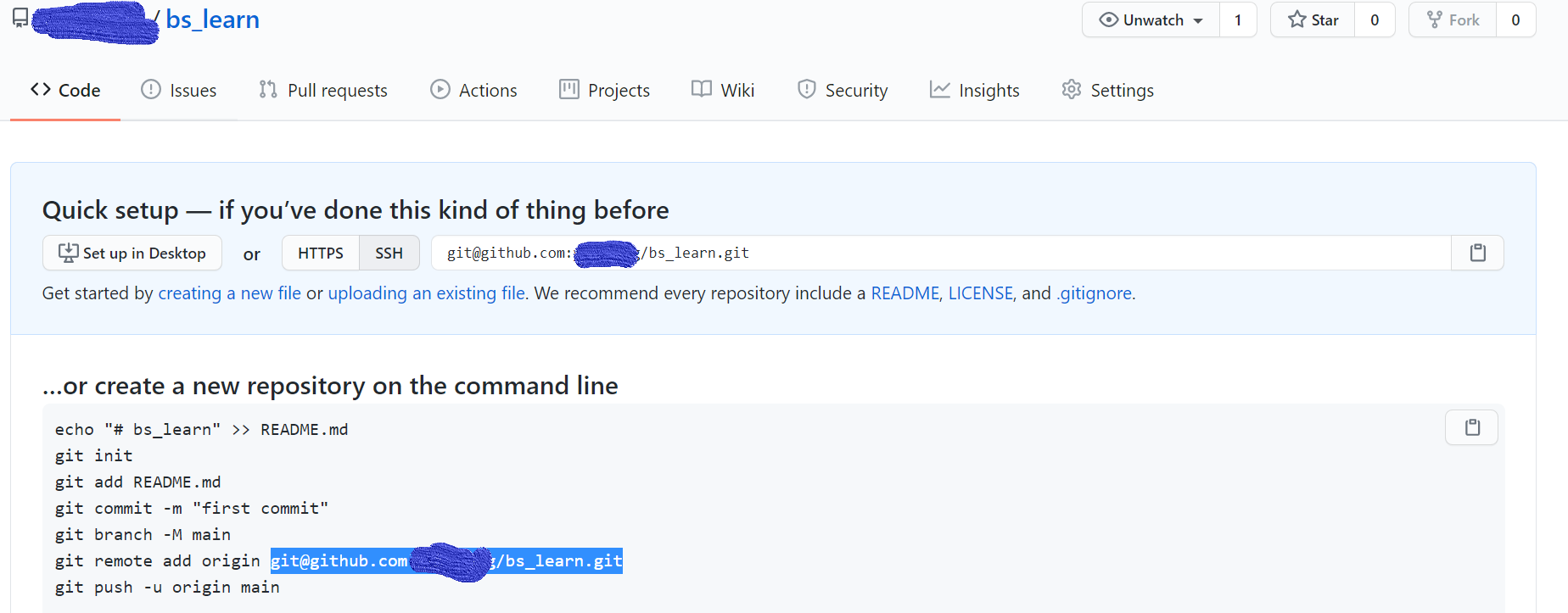Open the Actions tab

473,90
